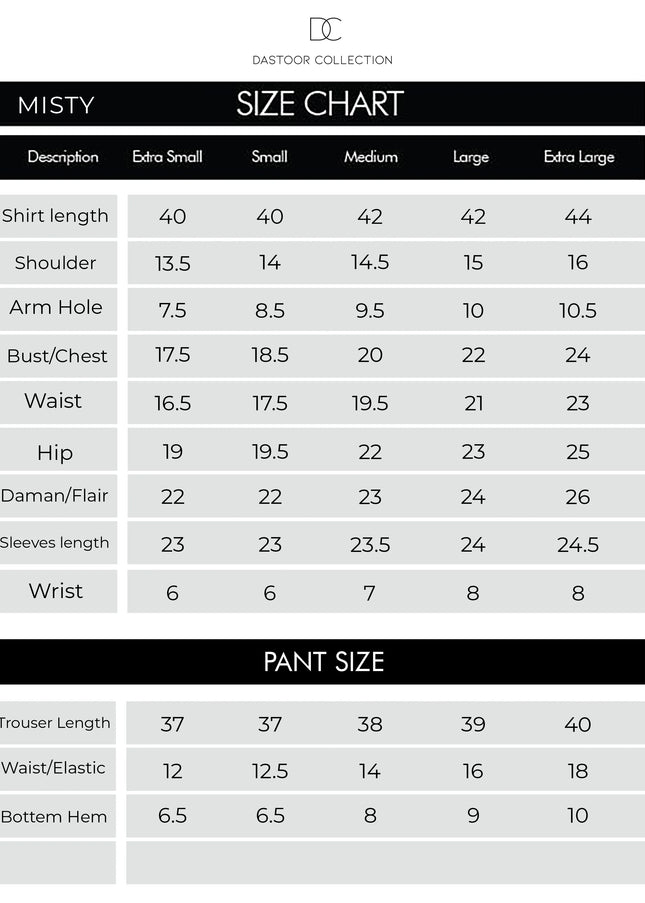Select the Trouser Length row label
645x903 pixels.
[56, 723]
